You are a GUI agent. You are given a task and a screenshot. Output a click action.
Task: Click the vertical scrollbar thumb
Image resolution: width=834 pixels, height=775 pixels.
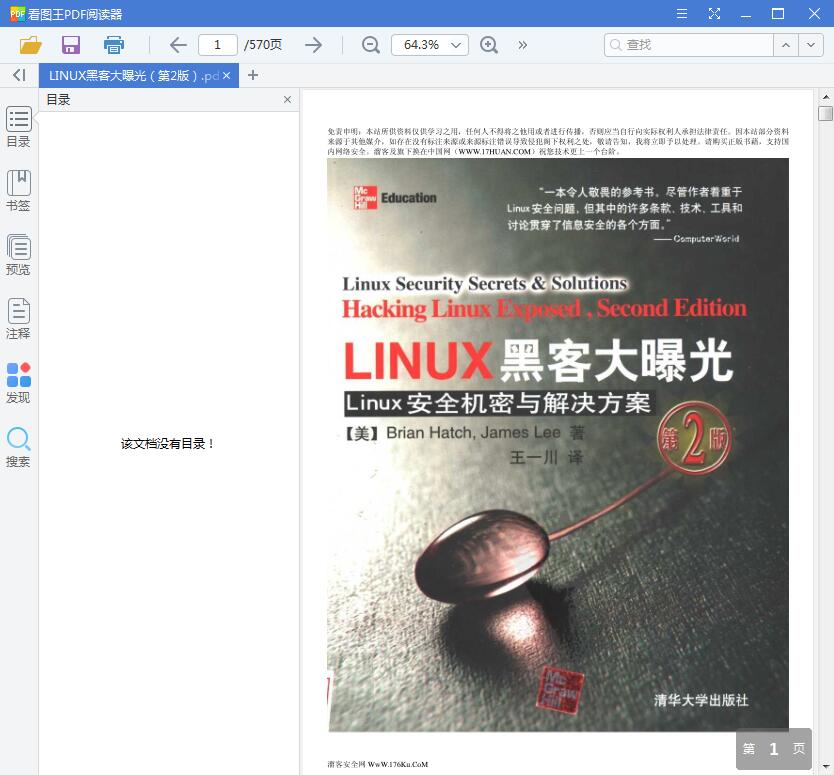point(825,113)
